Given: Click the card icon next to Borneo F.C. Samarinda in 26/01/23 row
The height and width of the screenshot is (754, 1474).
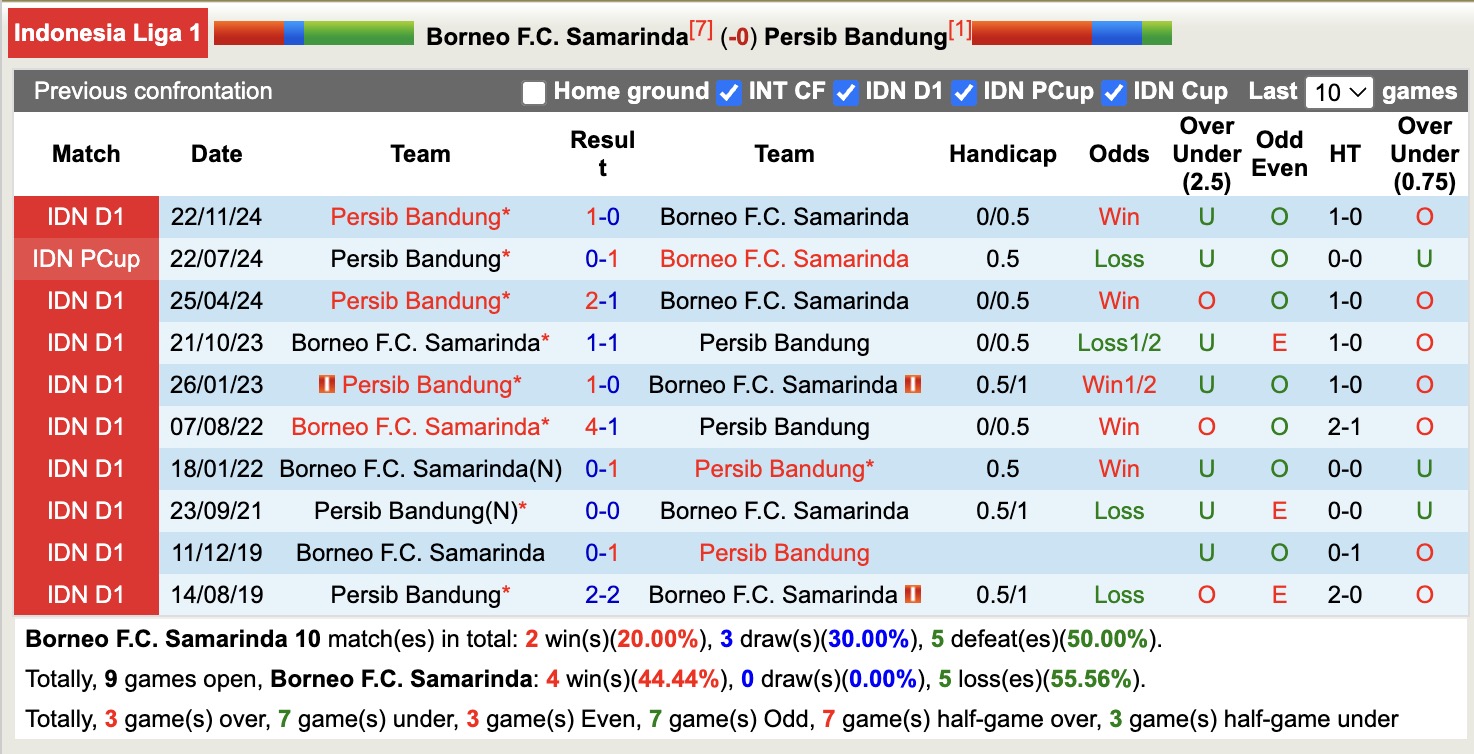Looking at the screenshot, I should [x=911, y=384].
